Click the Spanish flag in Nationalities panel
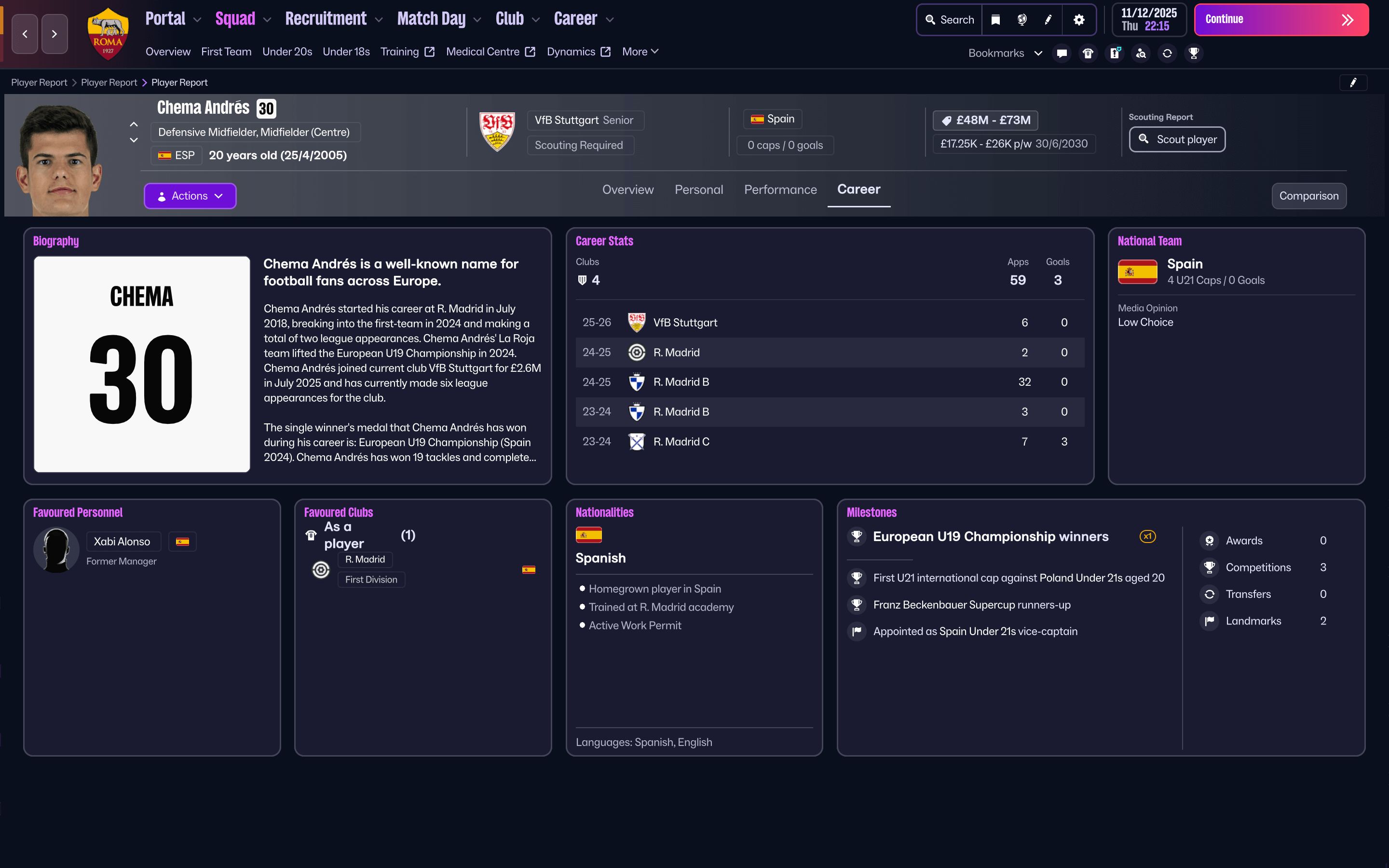The image size is (1389, 868). 589,535
